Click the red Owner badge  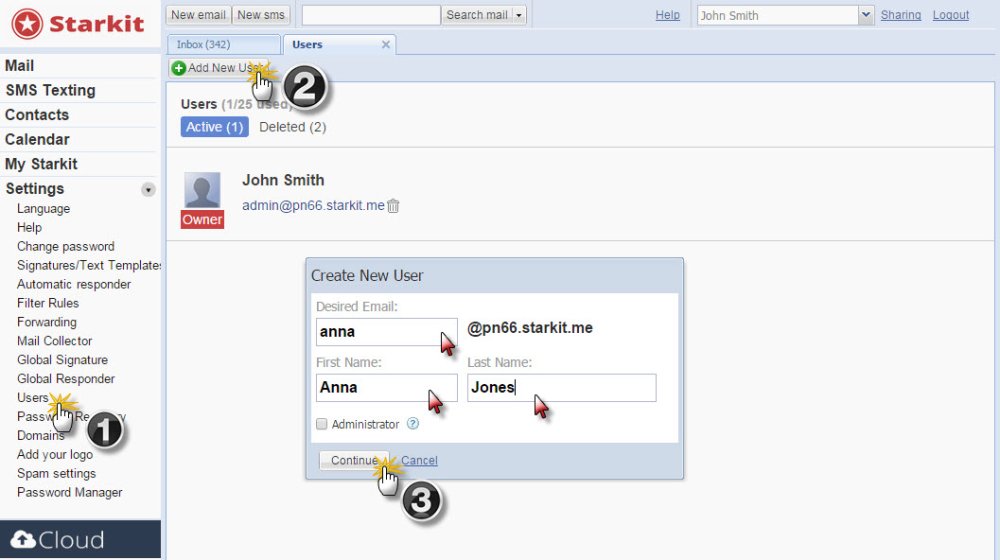pos(202,219)
